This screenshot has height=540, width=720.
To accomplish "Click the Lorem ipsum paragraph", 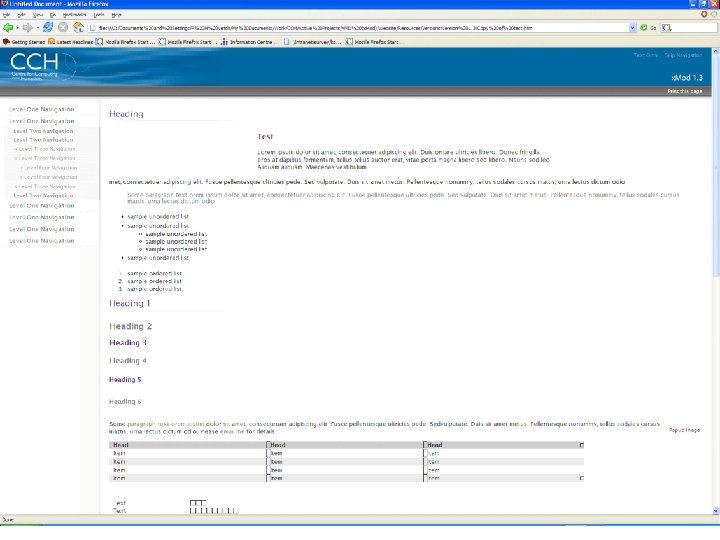I will 404,159.
